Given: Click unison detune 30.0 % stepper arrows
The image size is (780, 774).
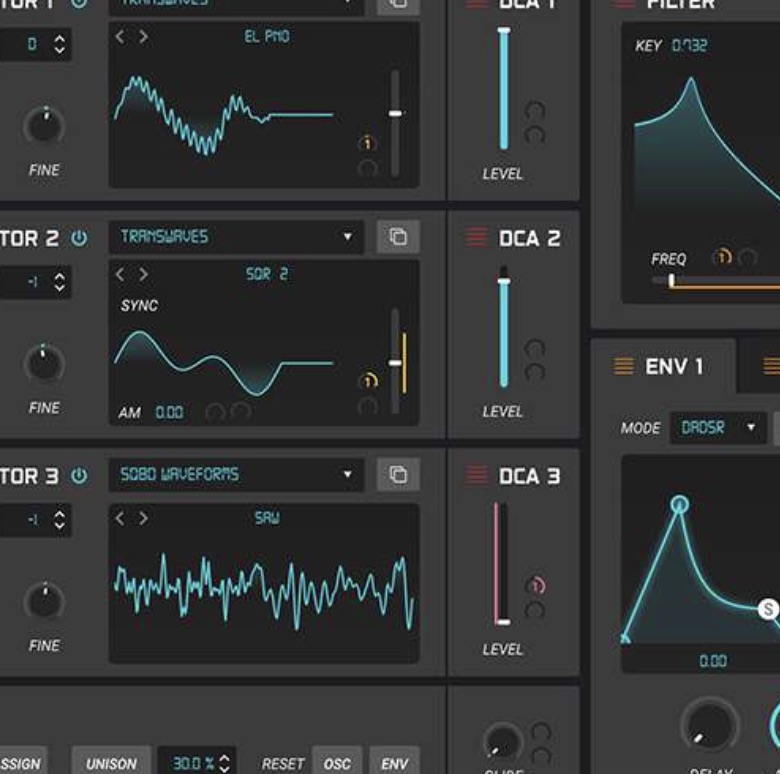Looking at the screenshot, I should 224,763.
